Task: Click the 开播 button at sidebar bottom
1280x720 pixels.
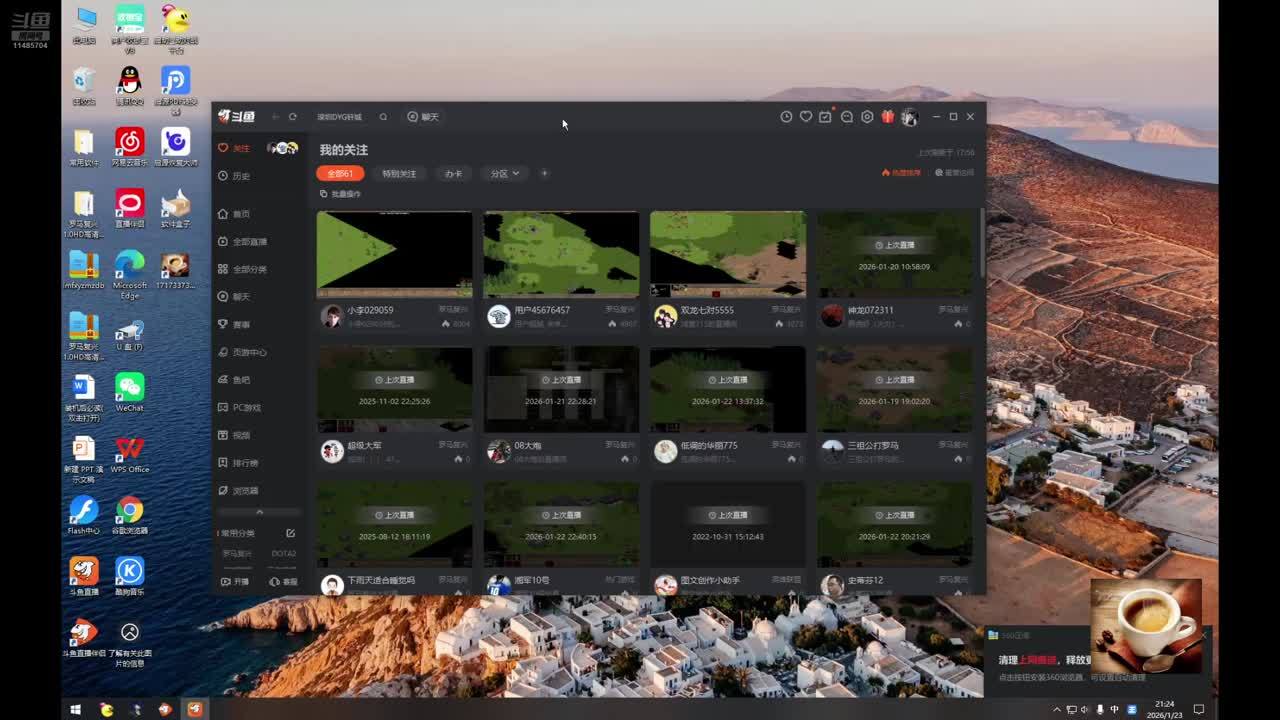Action: tap(234, 581)
